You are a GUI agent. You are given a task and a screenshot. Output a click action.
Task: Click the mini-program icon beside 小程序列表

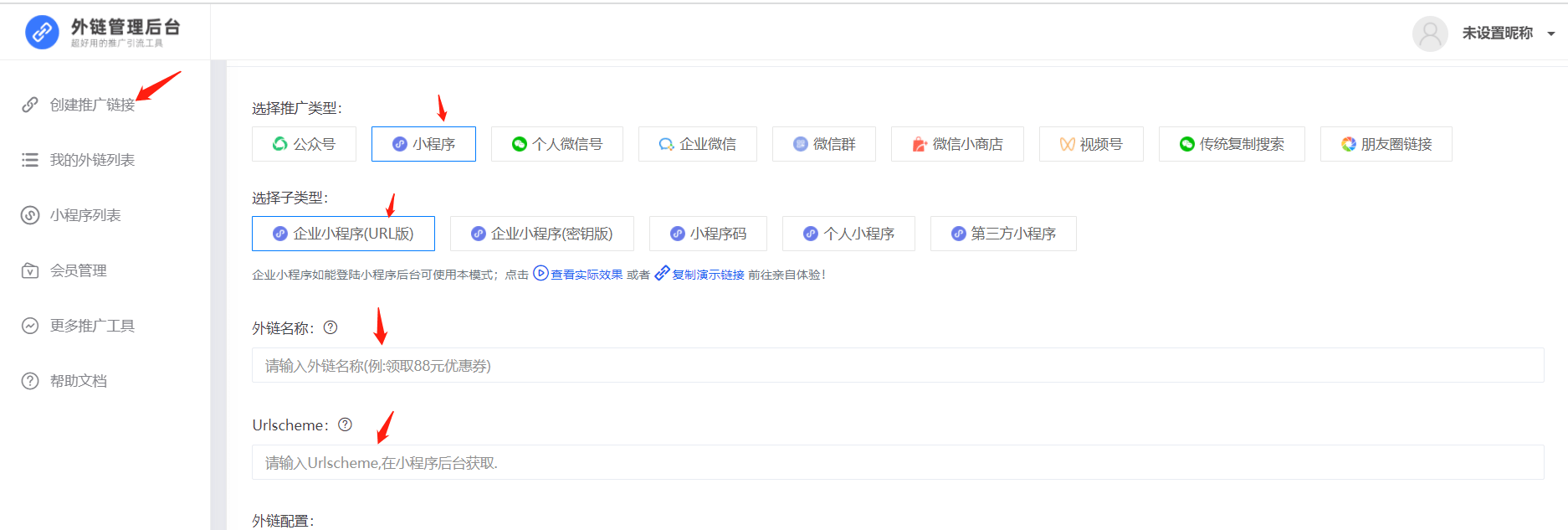point(30,215)
